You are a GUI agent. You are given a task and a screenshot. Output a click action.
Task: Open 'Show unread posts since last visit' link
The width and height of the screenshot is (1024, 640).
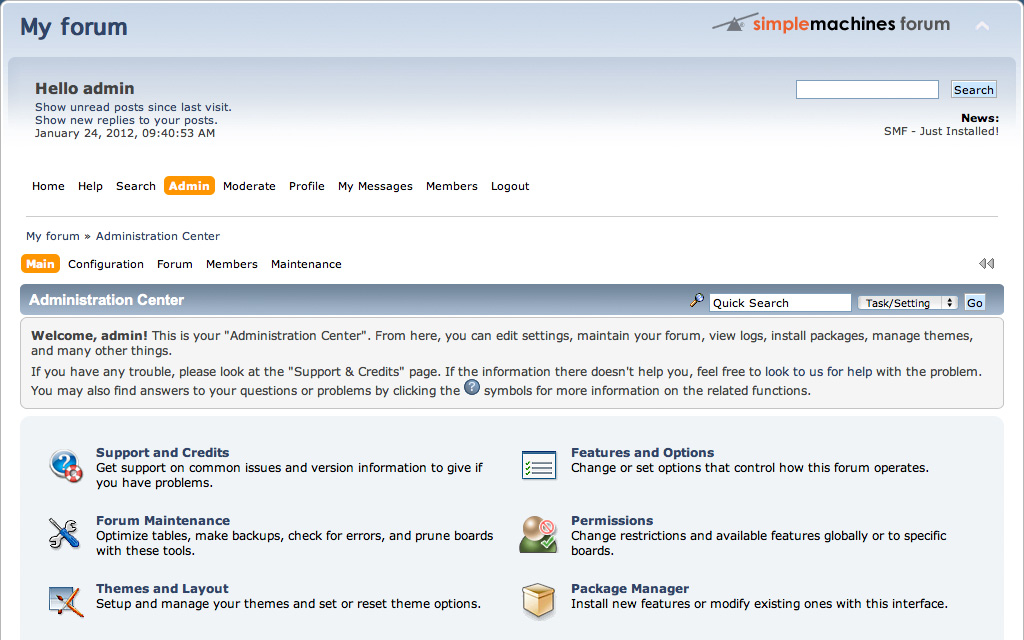click(133, 107)
